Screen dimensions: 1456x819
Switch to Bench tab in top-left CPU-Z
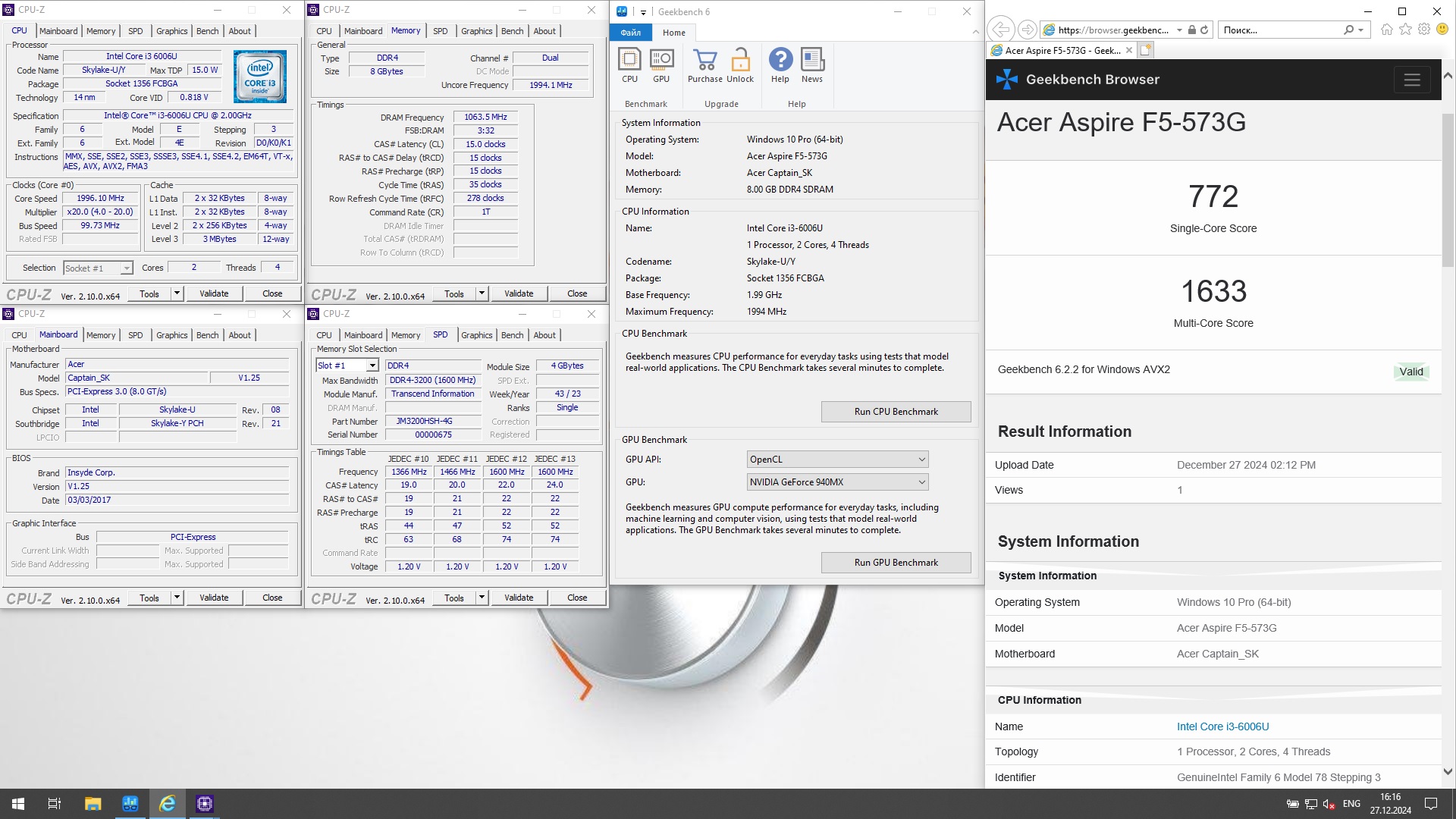(207, 31)
